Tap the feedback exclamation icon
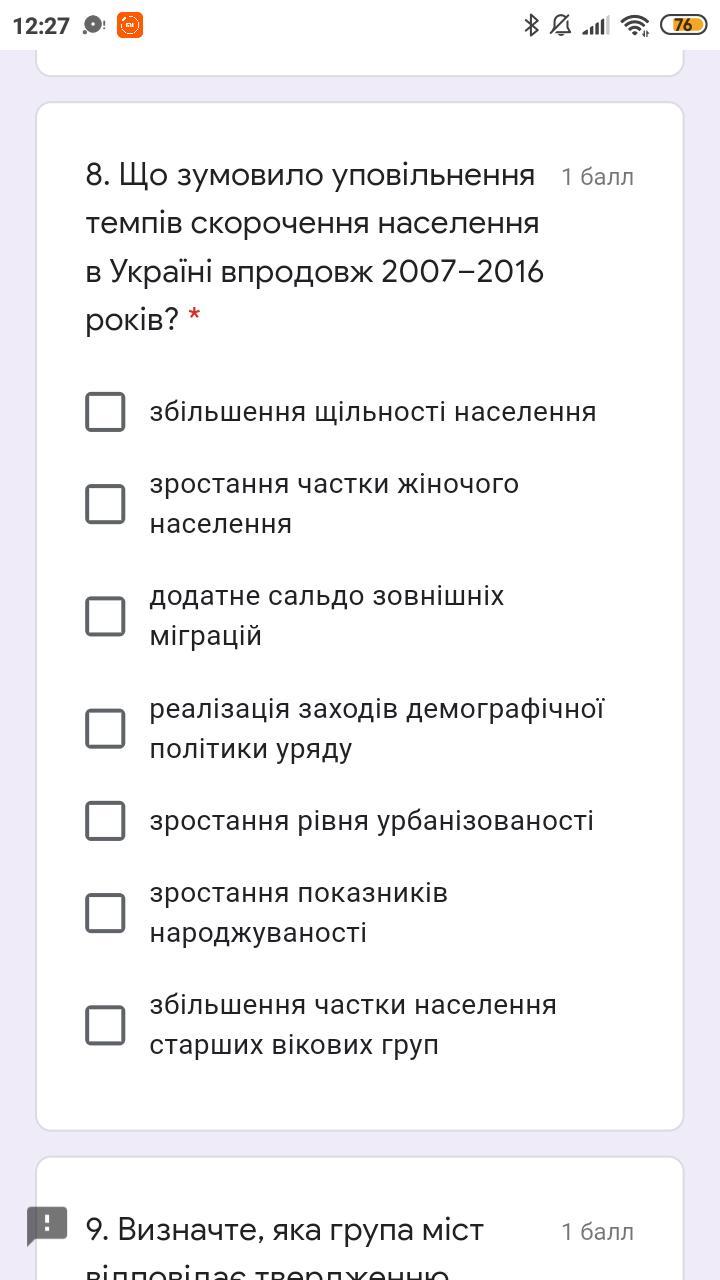720x1280 pixels. pos(47,1225)
